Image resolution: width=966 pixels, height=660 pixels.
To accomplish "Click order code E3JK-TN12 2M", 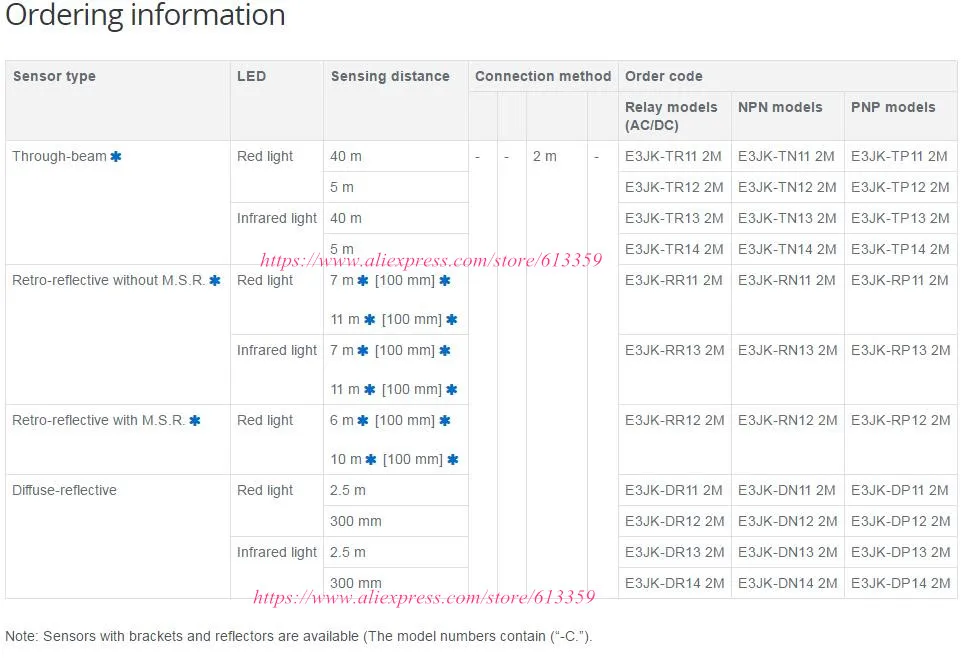I will pos(787,187).
